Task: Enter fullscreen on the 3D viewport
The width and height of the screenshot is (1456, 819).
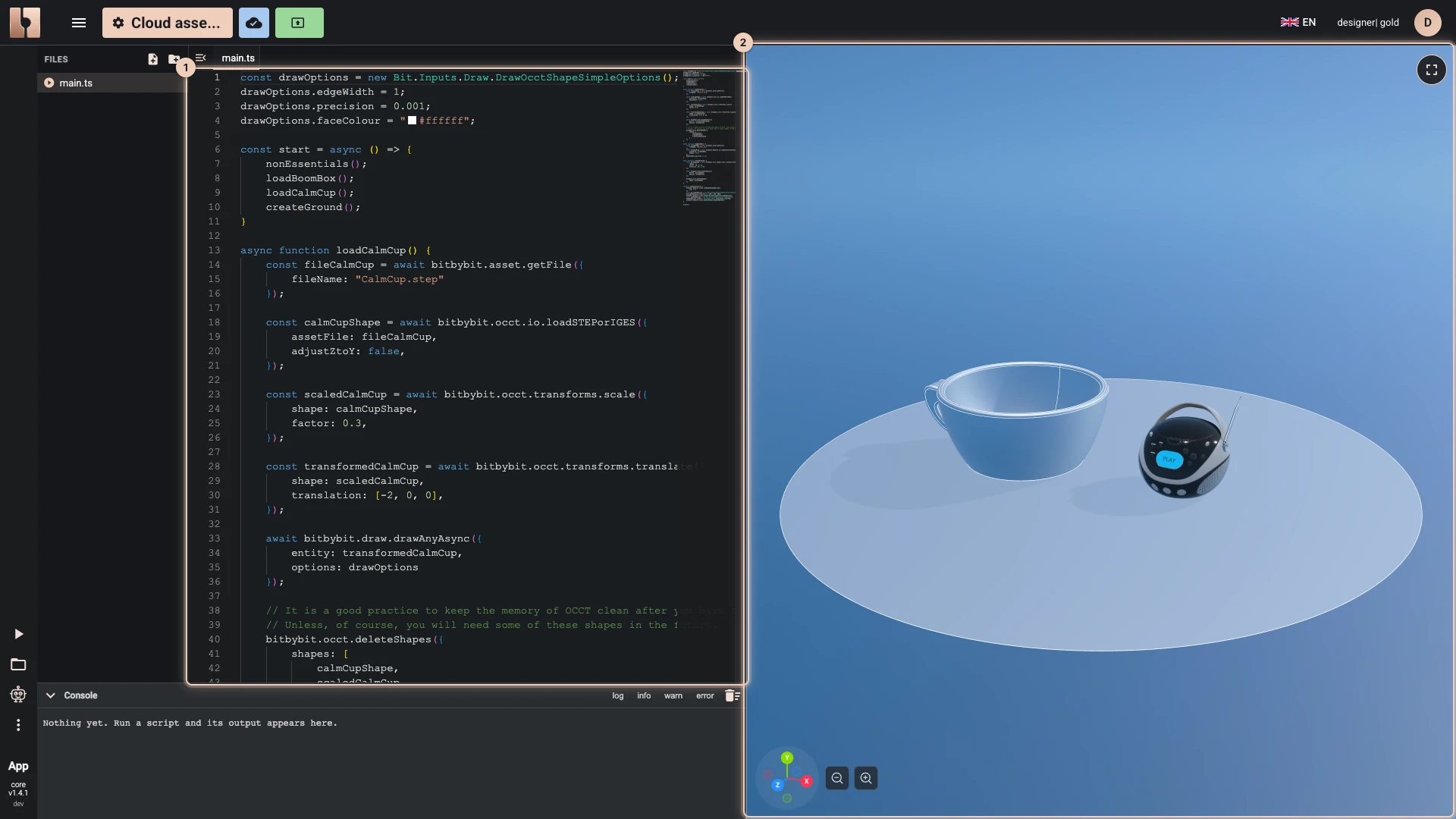Action: (1432, 70)
